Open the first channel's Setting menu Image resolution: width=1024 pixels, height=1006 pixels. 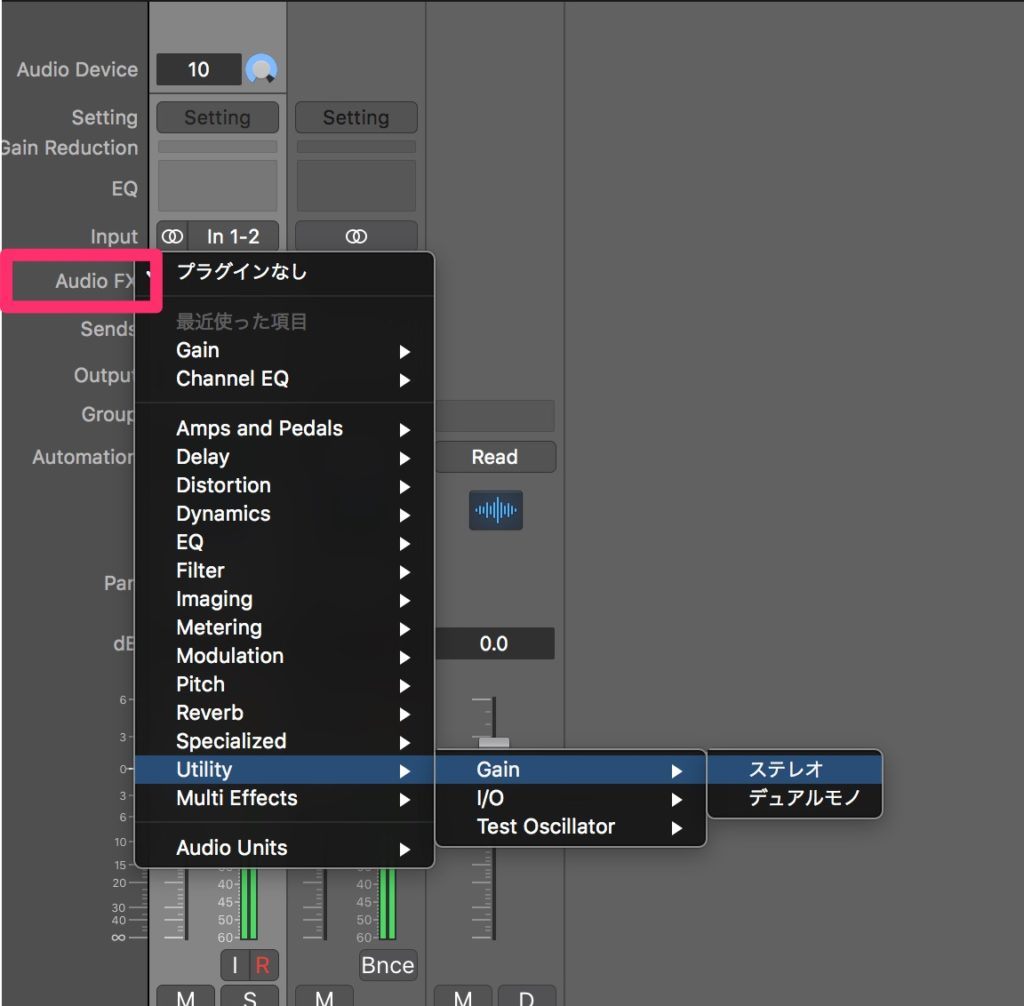217,117
